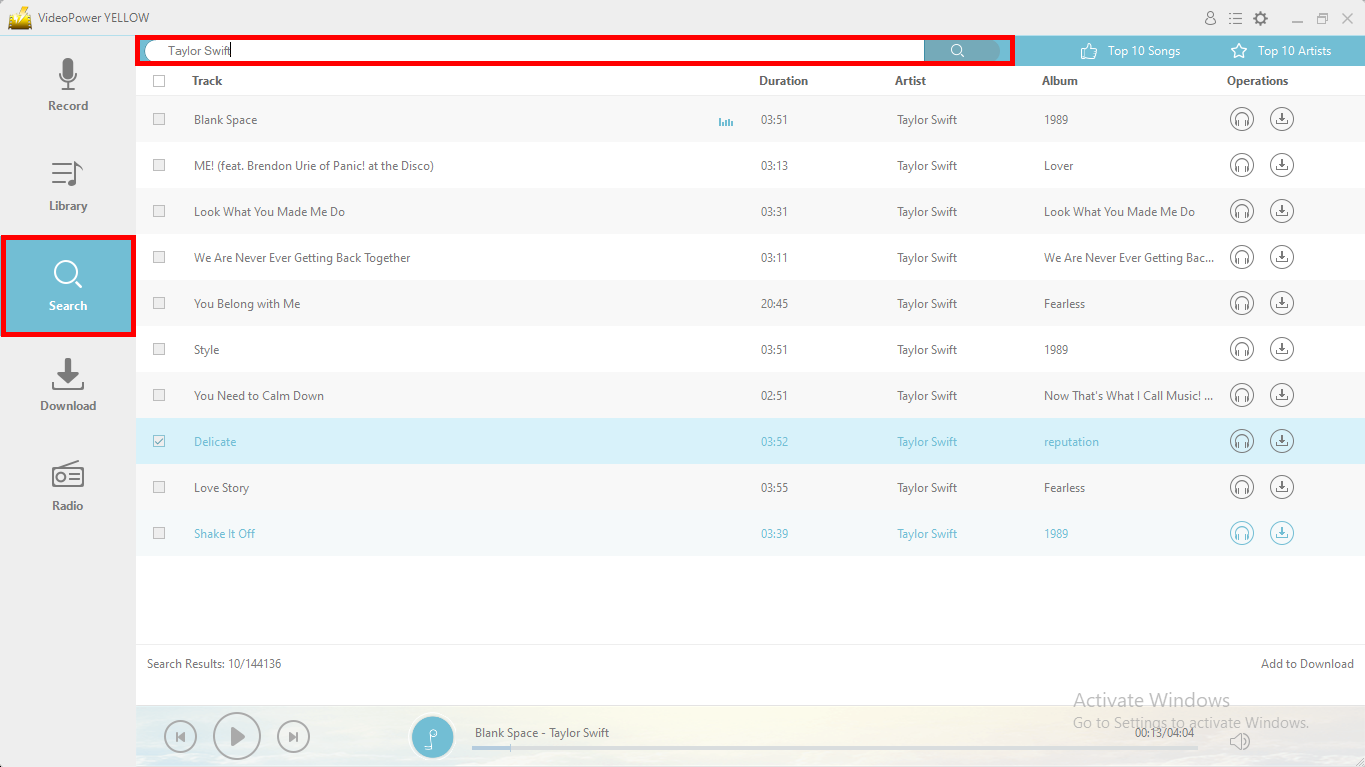Play the next track
This screenshot has width=1365, height=767.
coord(293,736)
